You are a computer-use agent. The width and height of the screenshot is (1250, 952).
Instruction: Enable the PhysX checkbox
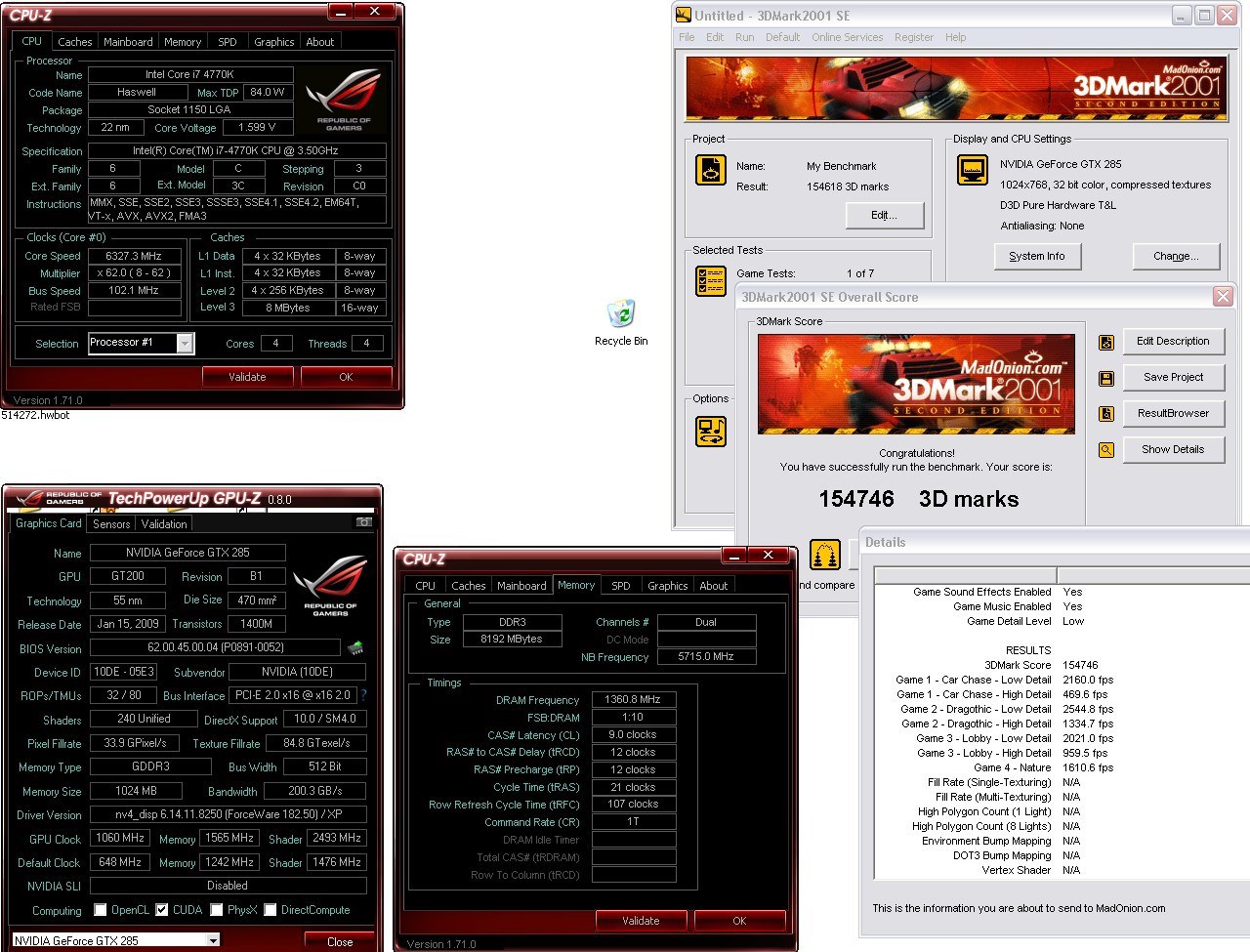click(x=217, y=910)
